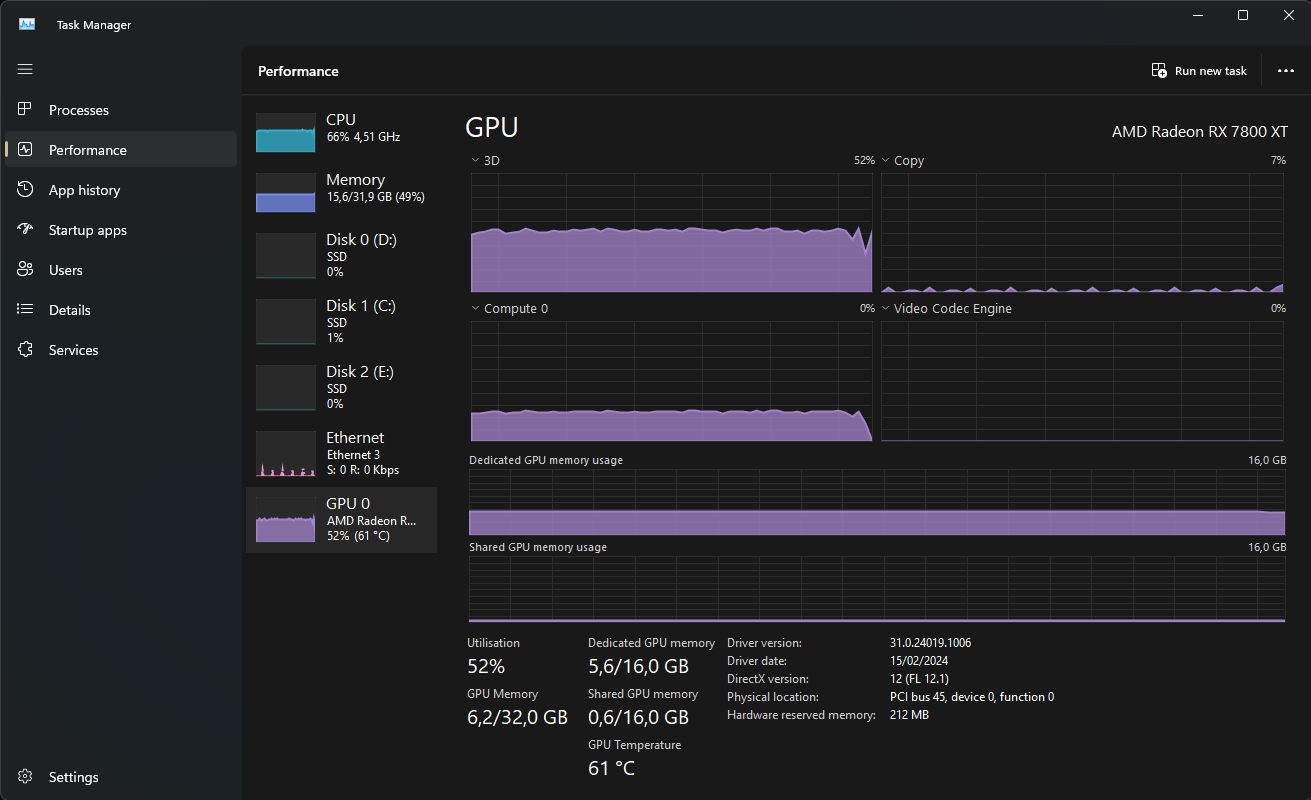Image resolution: width=1311 pixels, height=800 pixels.
Task: Click the Startup apps gauge icon
Action: (26, 230)
